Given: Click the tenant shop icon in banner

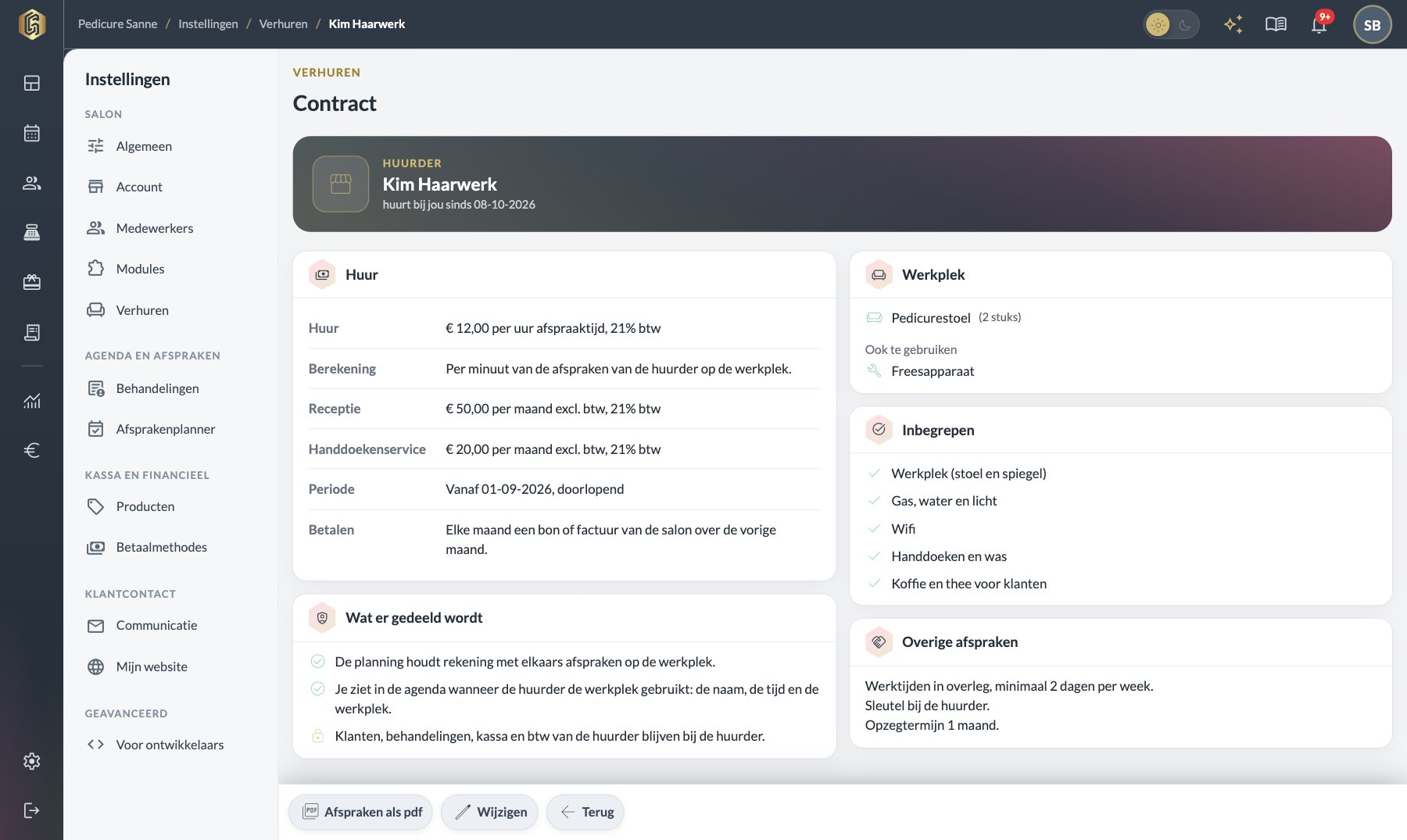Looking at the screenshot, I should tap(341, 184).
